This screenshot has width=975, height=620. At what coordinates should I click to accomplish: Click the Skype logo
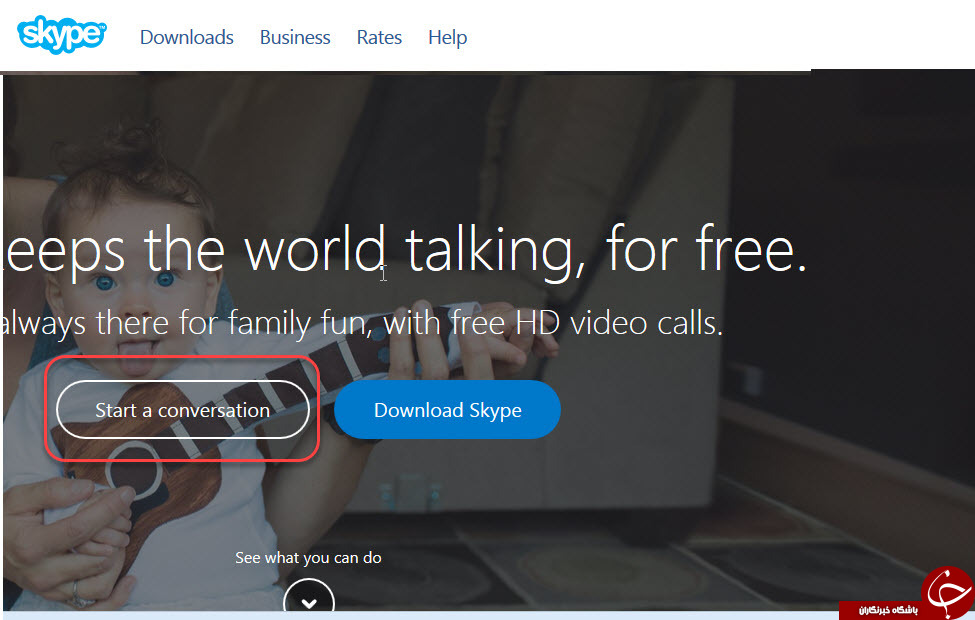pos(62,35)
